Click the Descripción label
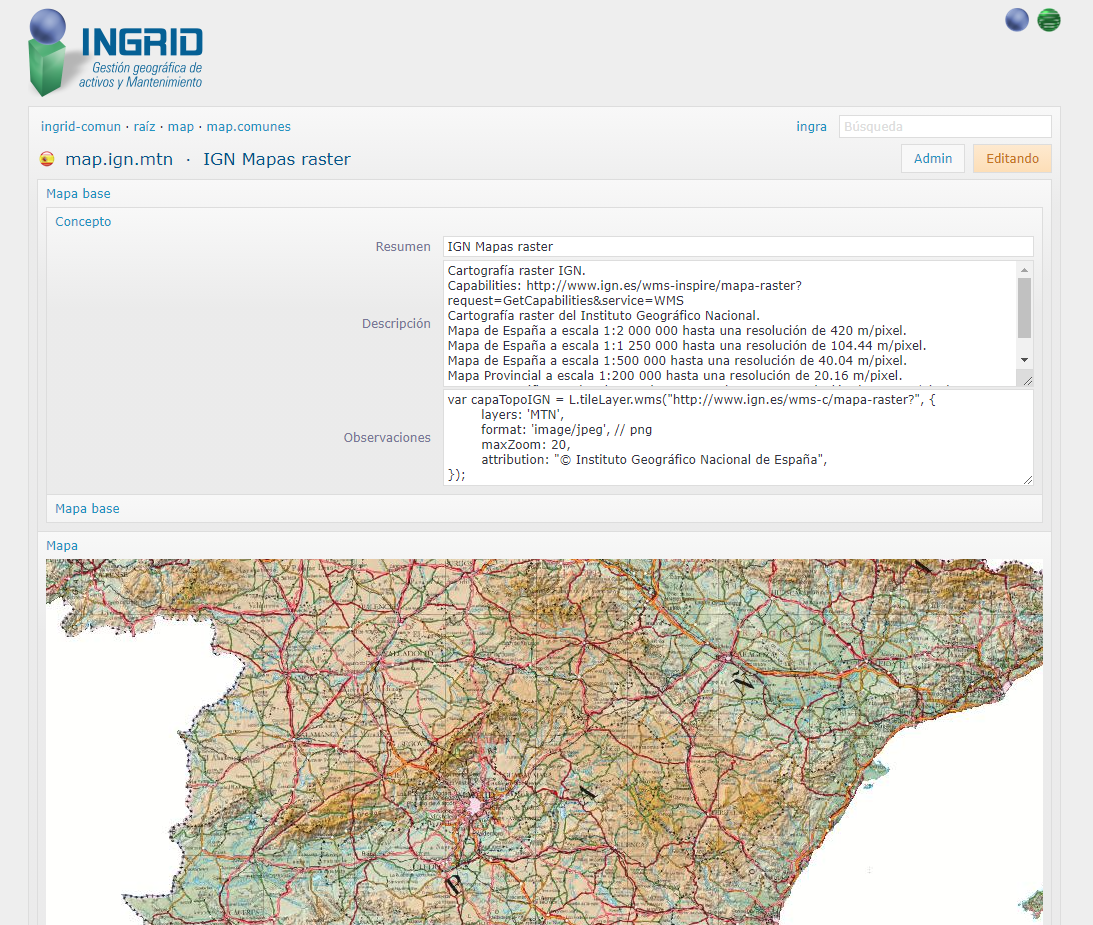 pos(396,323)
